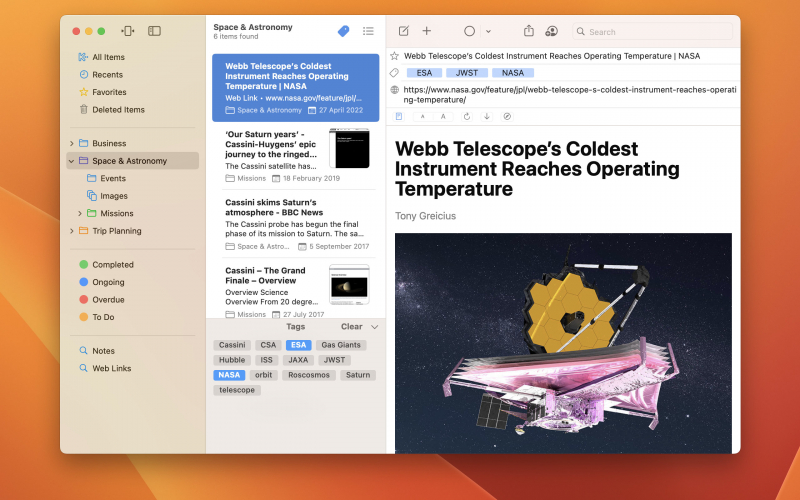Click the focus mode column icon
Screen dimensions: 800x500
tap(128, 31)
